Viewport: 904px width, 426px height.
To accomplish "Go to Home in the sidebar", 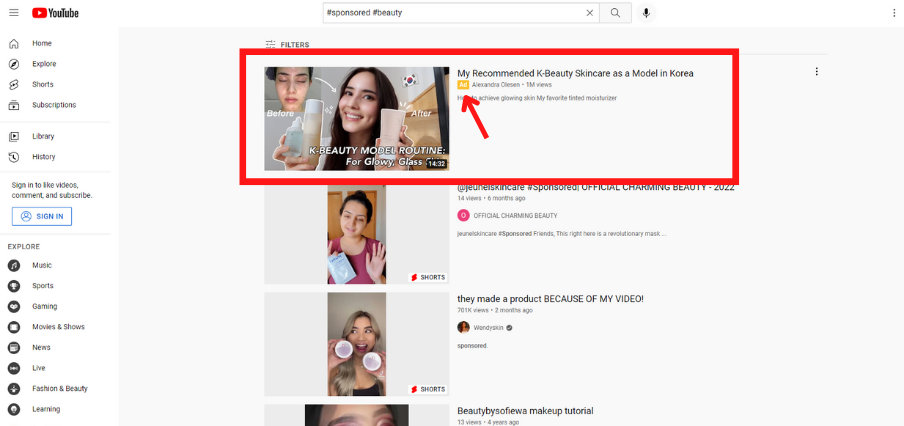I will coord(41,44).
